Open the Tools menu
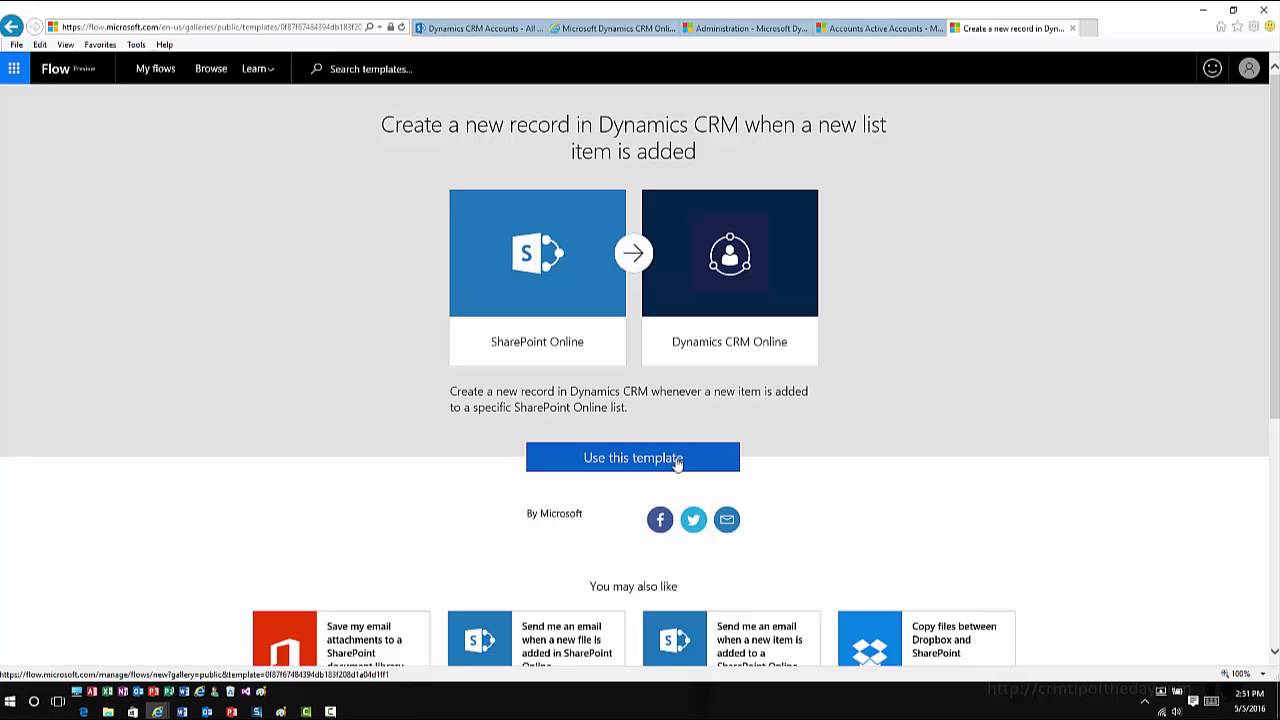Screen dimensions: 1280x720 click(136, 45)
